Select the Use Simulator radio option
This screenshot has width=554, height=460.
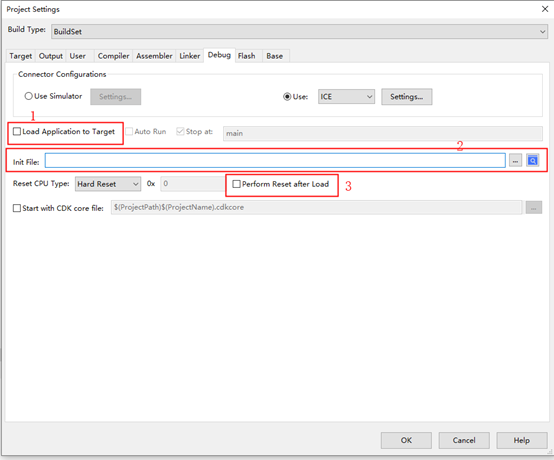(x=28, y=96)
